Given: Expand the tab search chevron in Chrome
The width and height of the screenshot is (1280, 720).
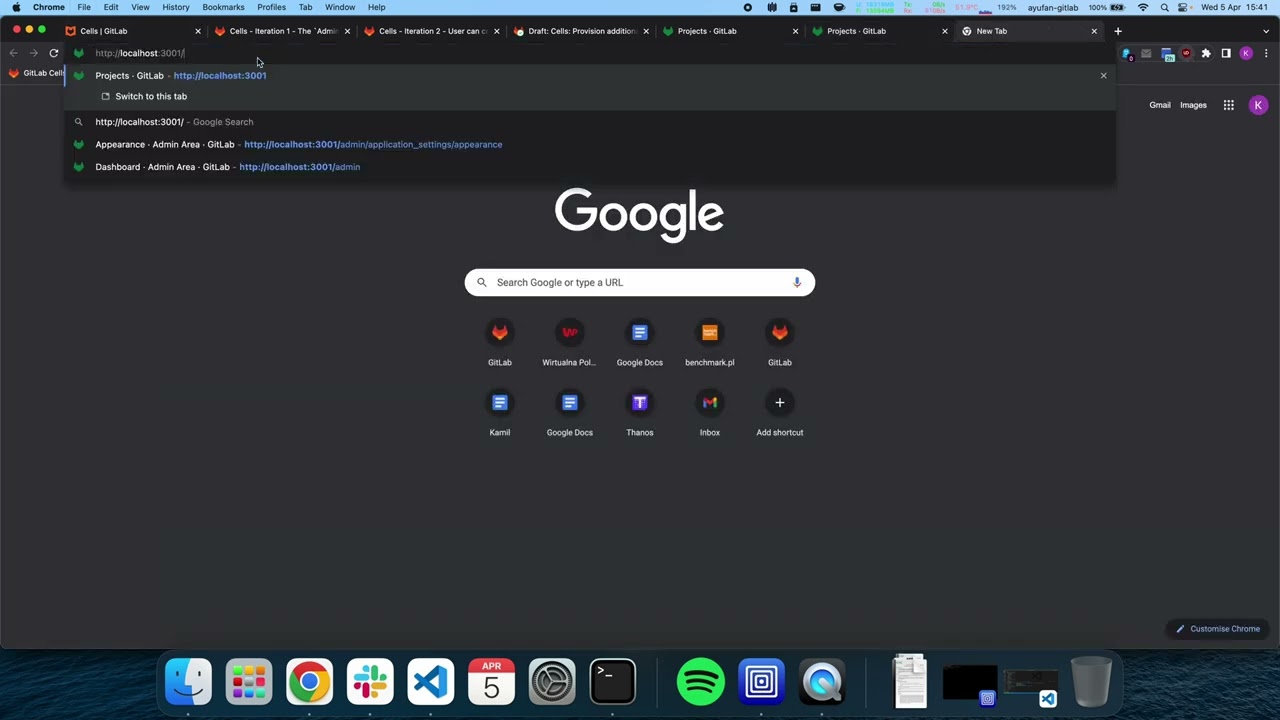Looking at the screenshot, I should click(x=1266, y=31).
